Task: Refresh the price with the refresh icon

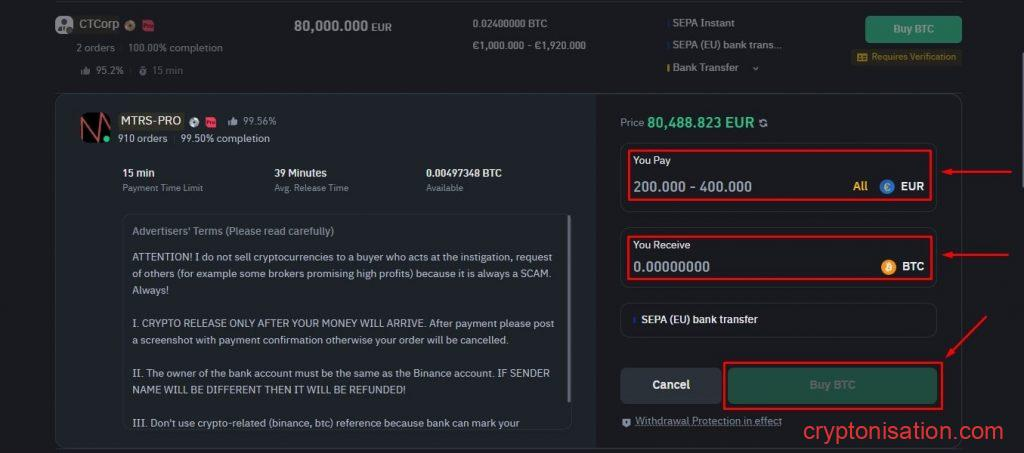Action: point(764,123)
